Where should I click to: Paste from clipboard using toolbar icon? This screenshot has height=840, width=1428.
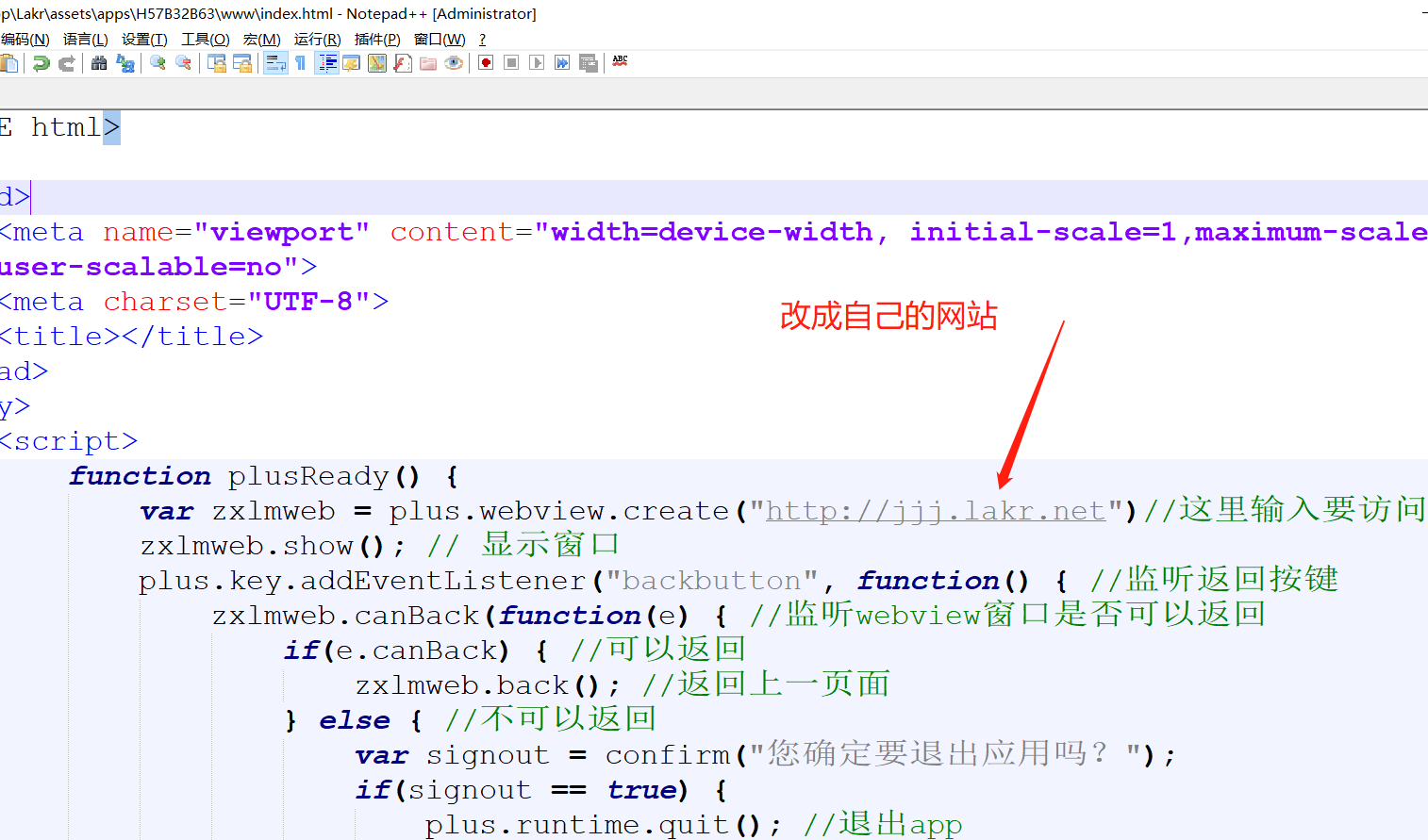(x=8, y=62)
